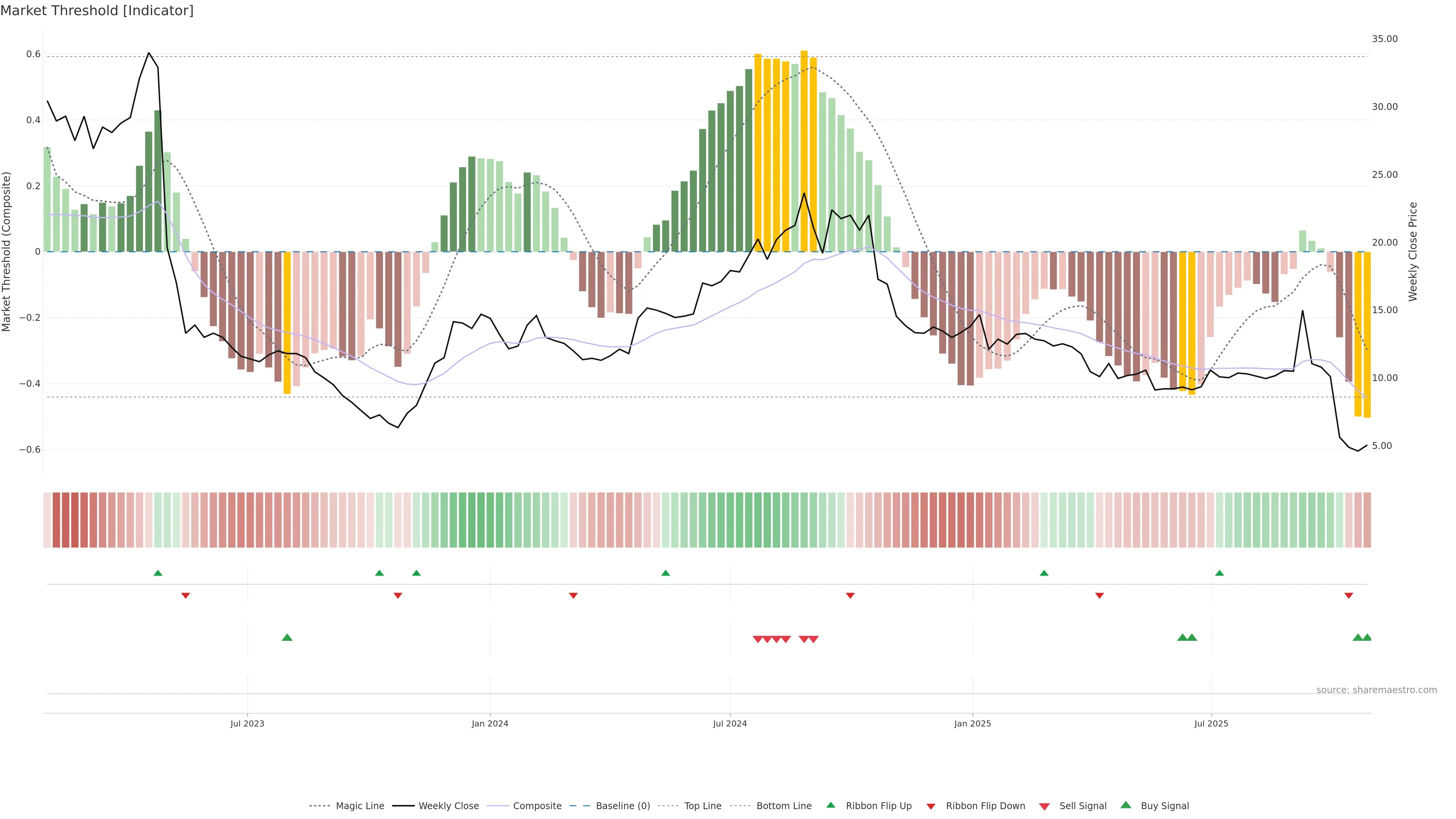Image resolution: width=1456 pixels, height=819 pixels.
Task: Click the Ribbon Flip Down marker between Jan 2025 and Jul 2025
Action: click(x=1099, y=595)
